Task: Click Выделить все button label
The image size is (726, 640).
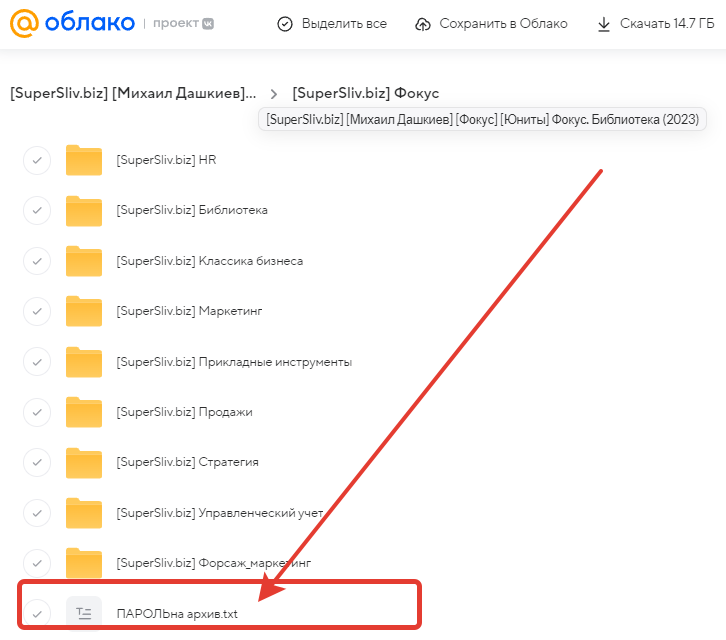Action: pyautogui.click(x=344, y=24)
